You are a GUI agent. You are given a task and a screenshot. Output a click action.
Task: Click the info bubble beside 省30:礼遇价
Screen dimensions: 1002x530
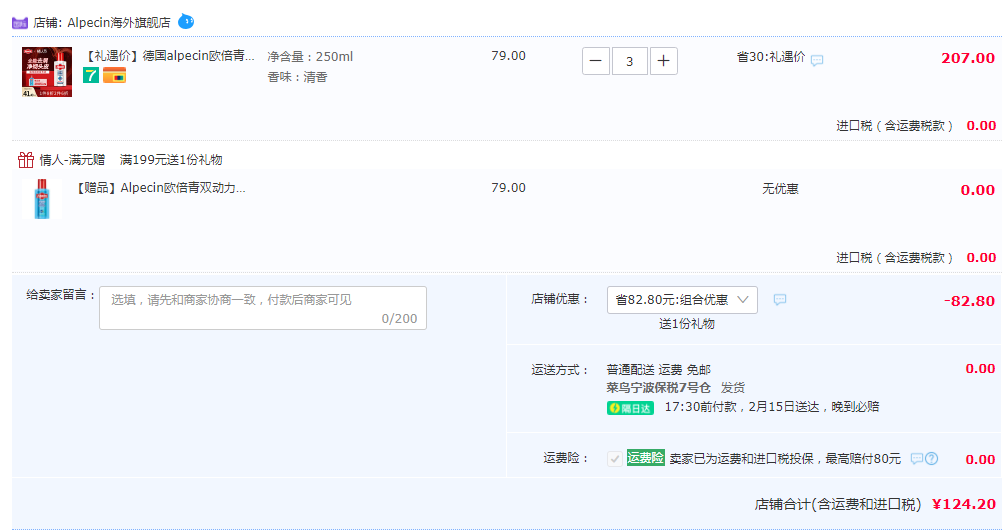(817, 61)
